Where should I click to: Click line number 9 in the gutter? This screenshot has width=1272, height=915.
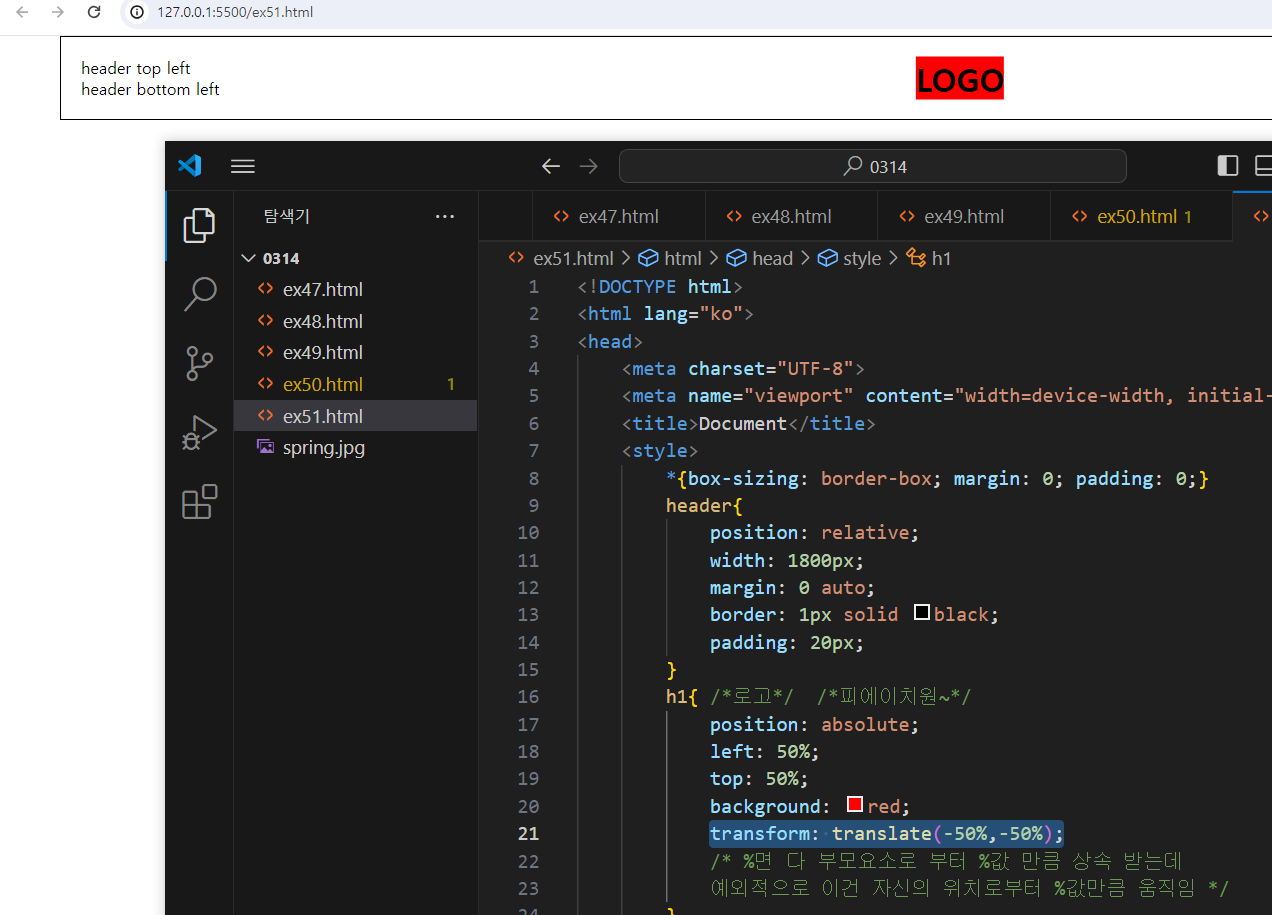click(533, 506)
